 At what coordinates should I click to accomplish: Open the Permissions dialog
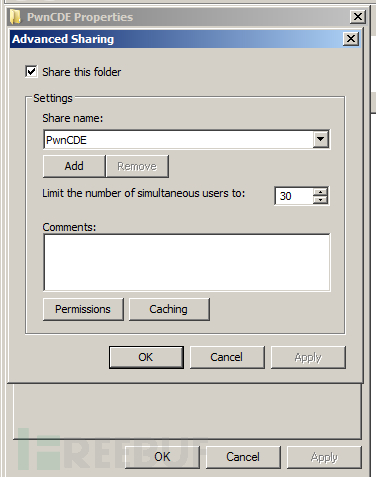(x=83, y=309)
